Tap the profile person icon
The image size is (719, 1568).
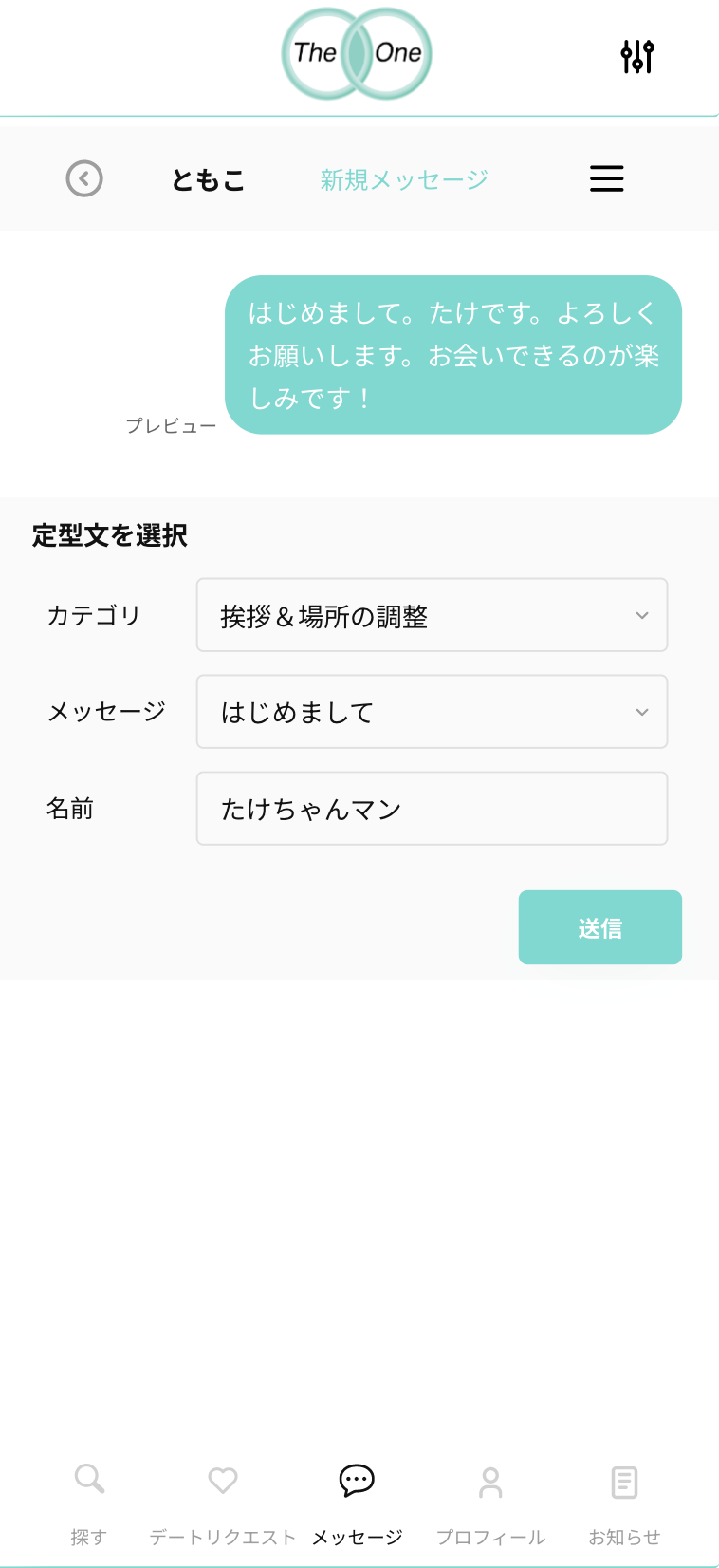[490, 1482]
